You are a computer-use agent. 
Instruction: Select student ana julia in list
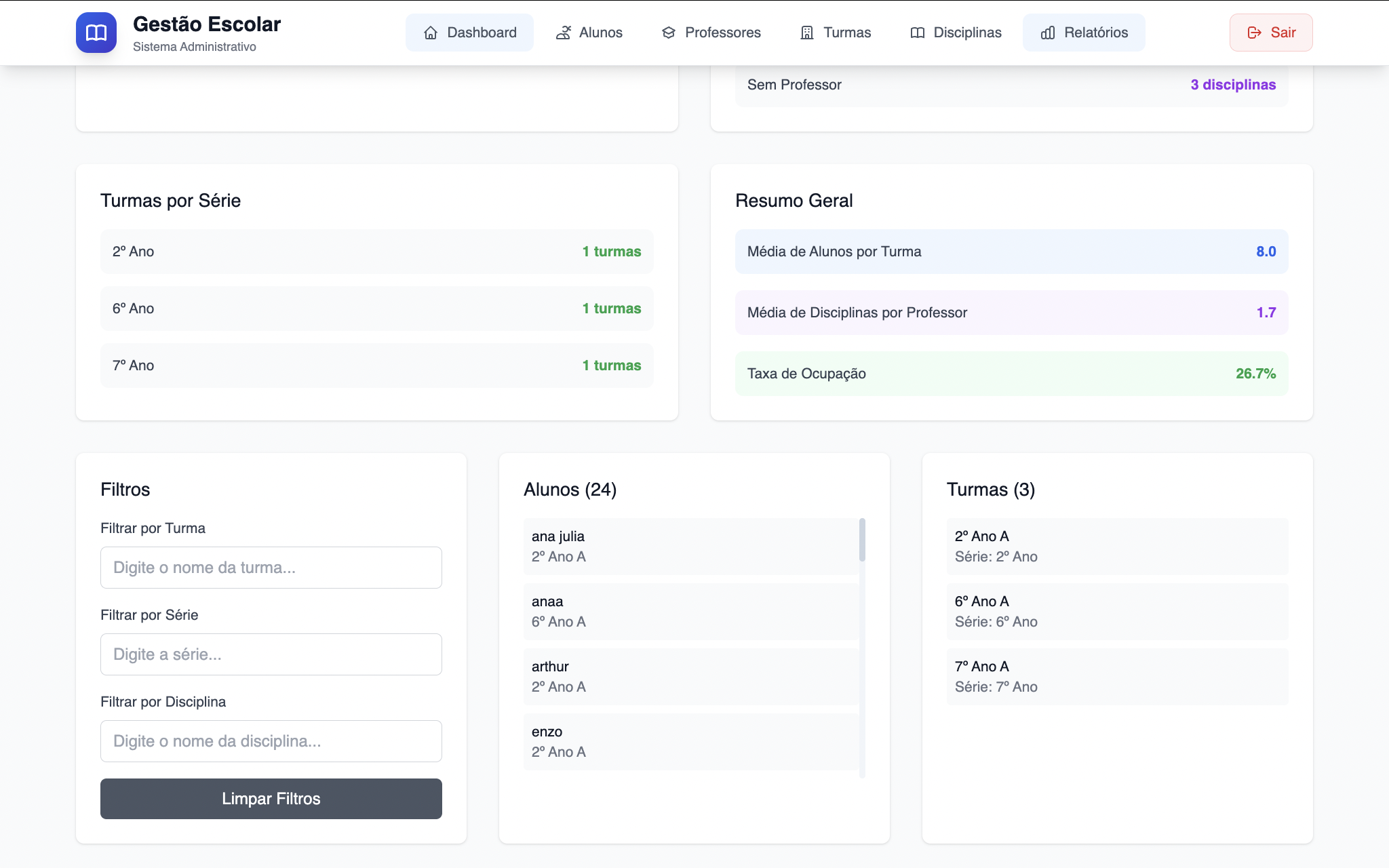pos(690,547)
